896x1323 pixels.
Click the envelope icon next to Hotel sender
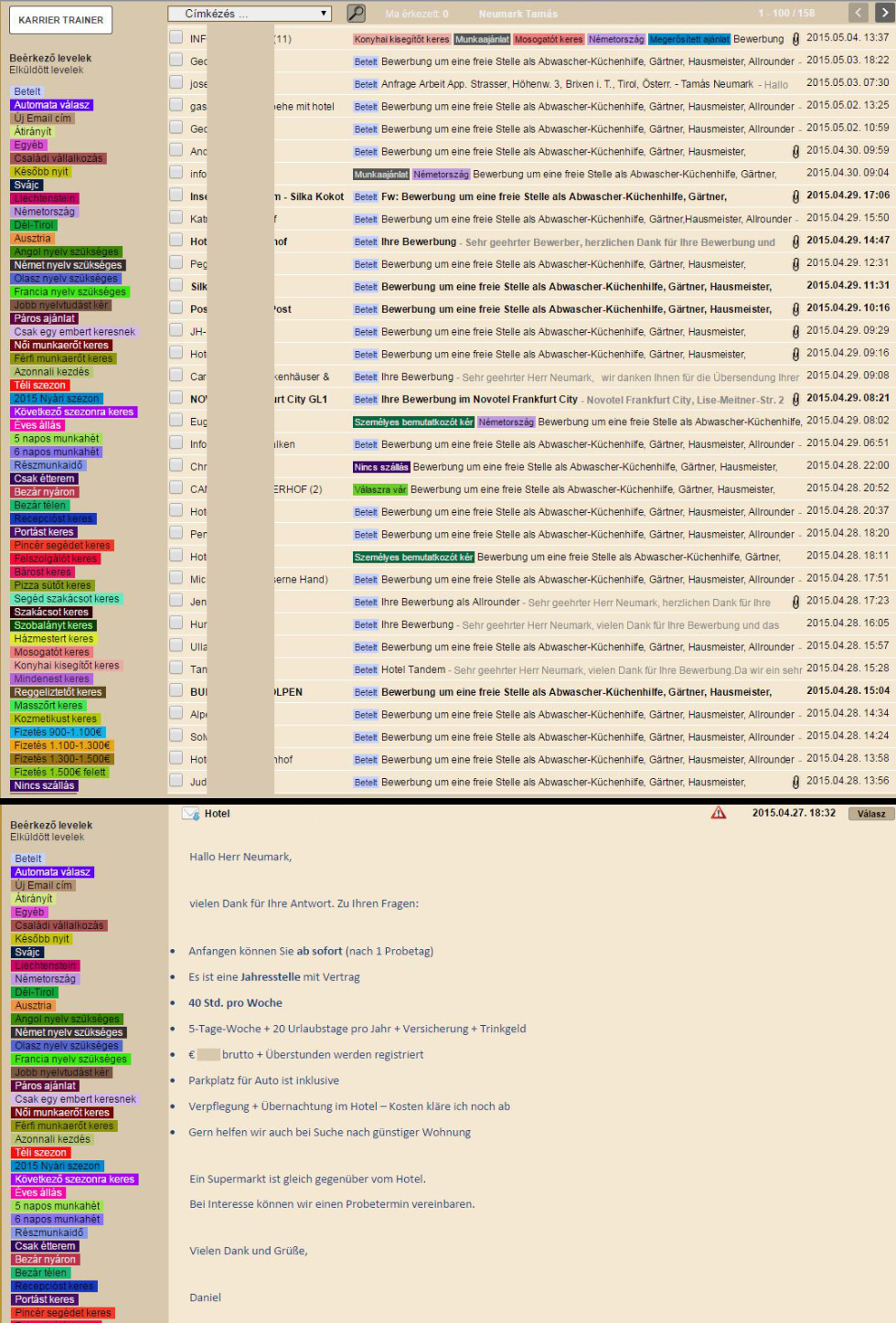pyautogui.click(x=191, y=814)
